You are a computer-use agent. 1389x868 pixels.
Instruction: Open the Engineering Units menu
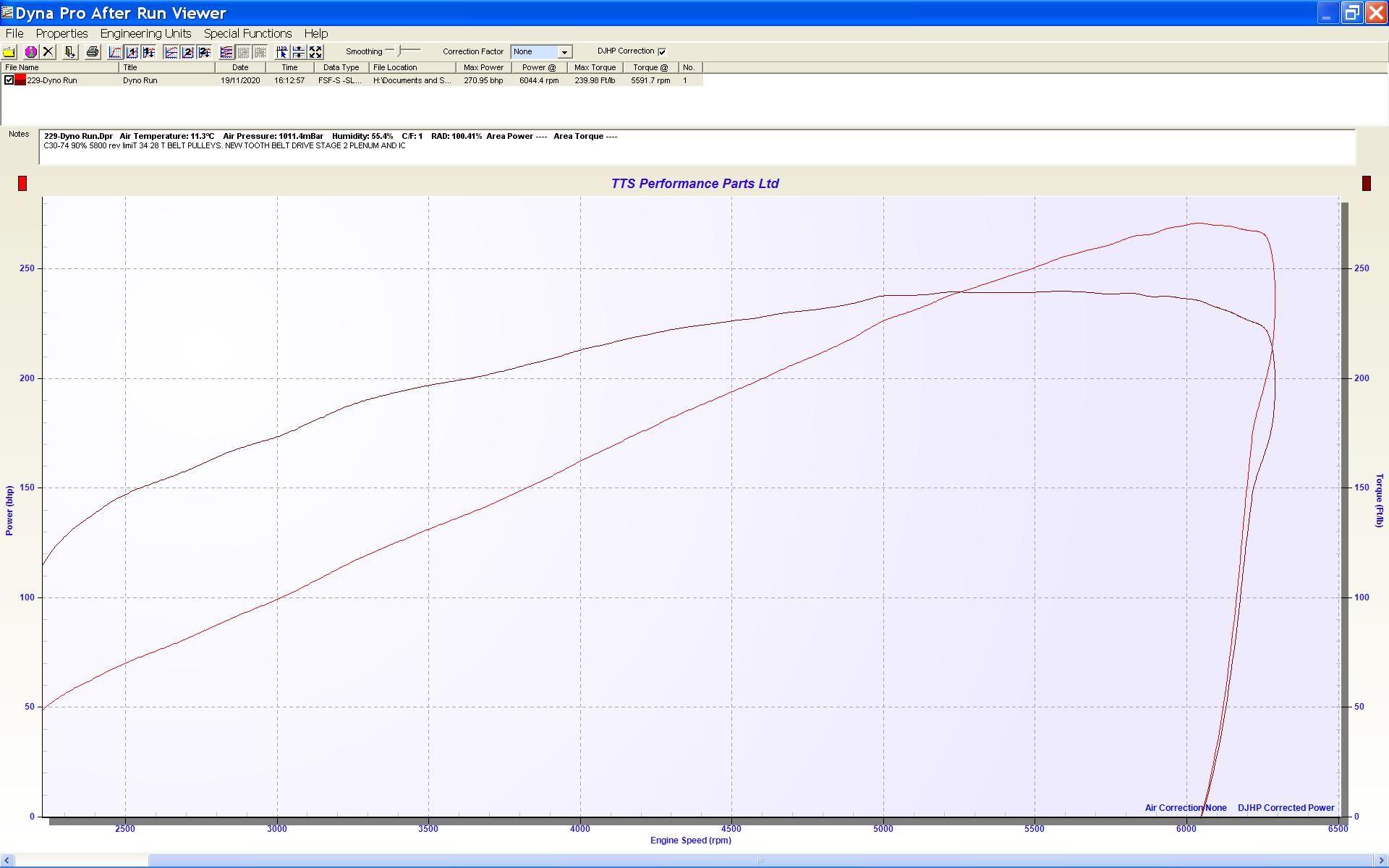[145, 33]
